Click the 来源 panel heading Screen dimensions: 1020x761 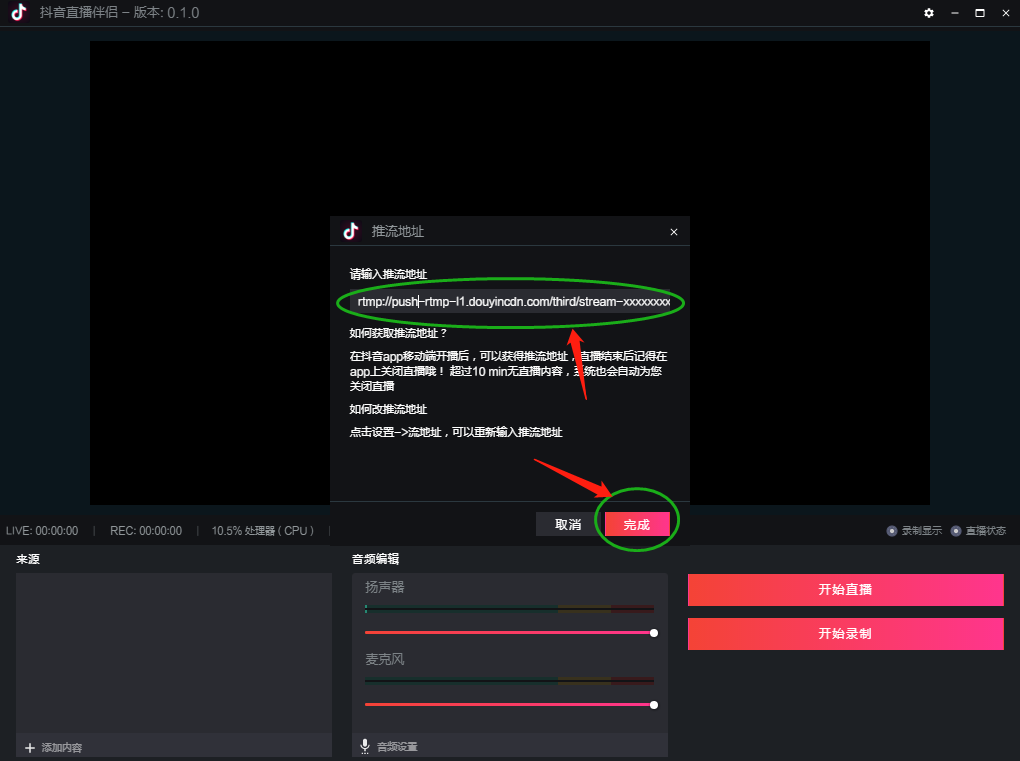pyautogui.click(x=28, y=559)
